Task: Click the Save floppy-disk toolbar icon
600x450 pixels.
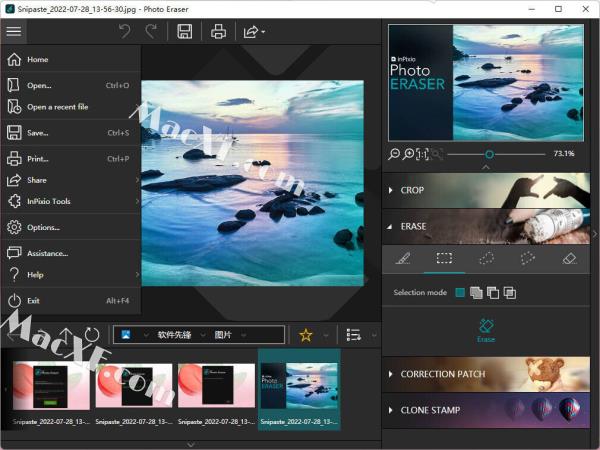Action: click(x=185, y=31)
